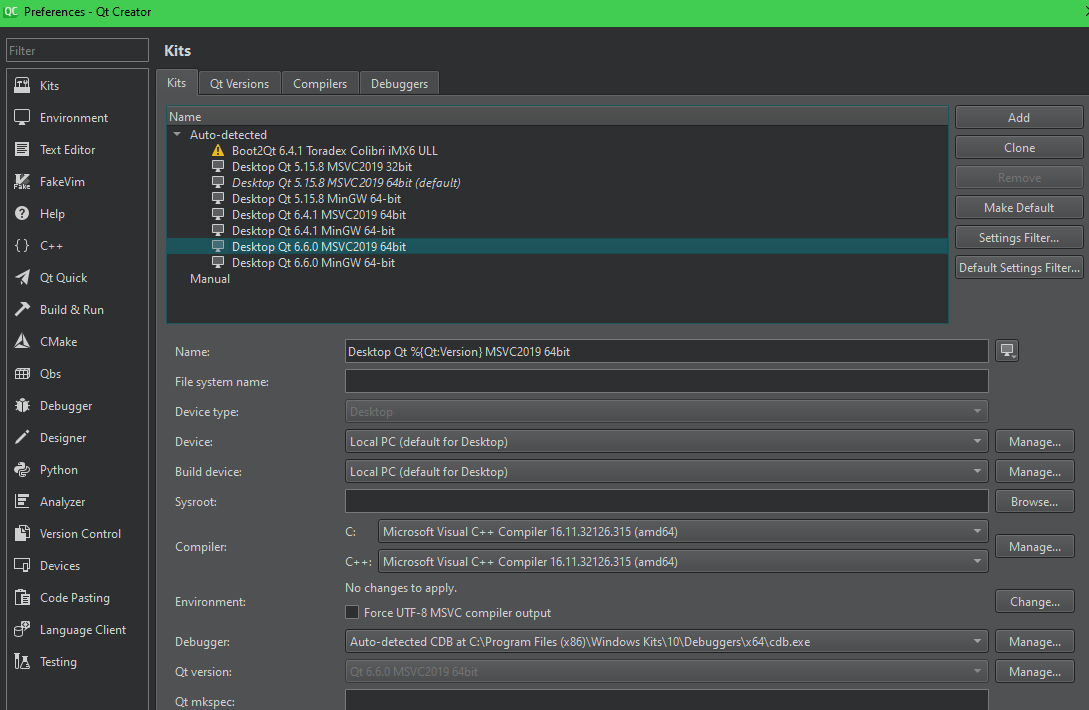This screenshot has height=710, width=1089.
Task: Select the Qbs category icon
Action: point(22,373)
